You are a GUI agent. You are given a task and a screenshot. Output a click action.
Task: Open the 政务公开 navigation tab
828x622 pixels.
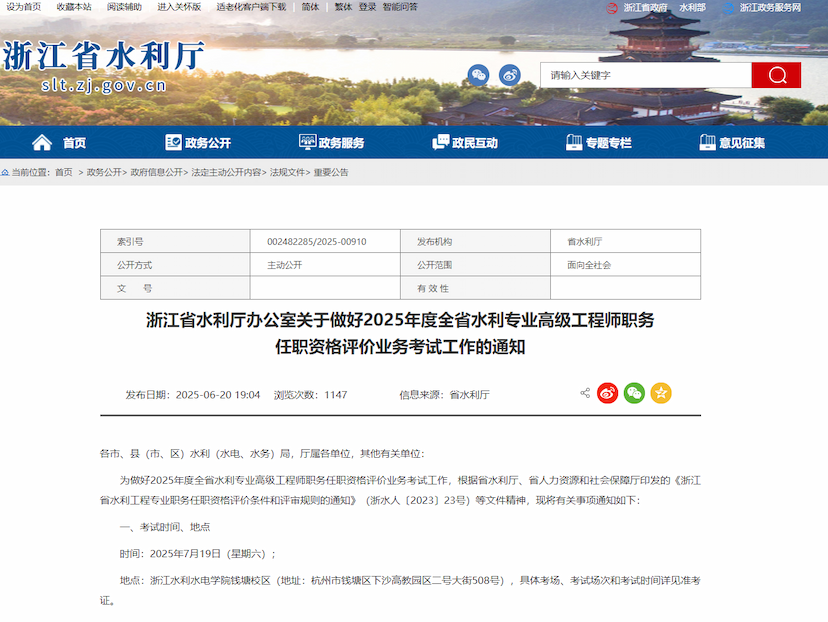[197, 143]
